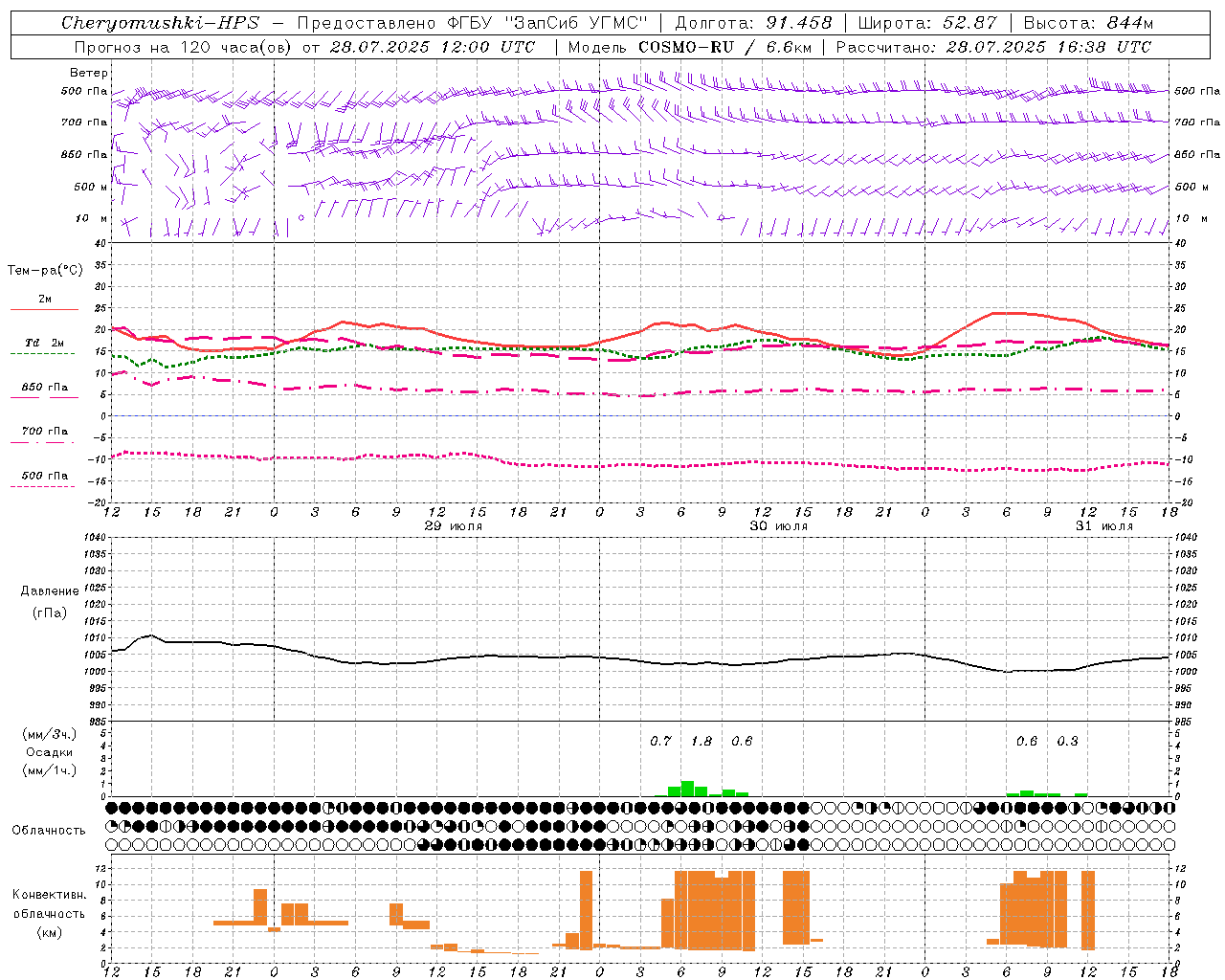
Task: Click the model name COSMO-RU / 6.6км
Action: tap(724, 47)
